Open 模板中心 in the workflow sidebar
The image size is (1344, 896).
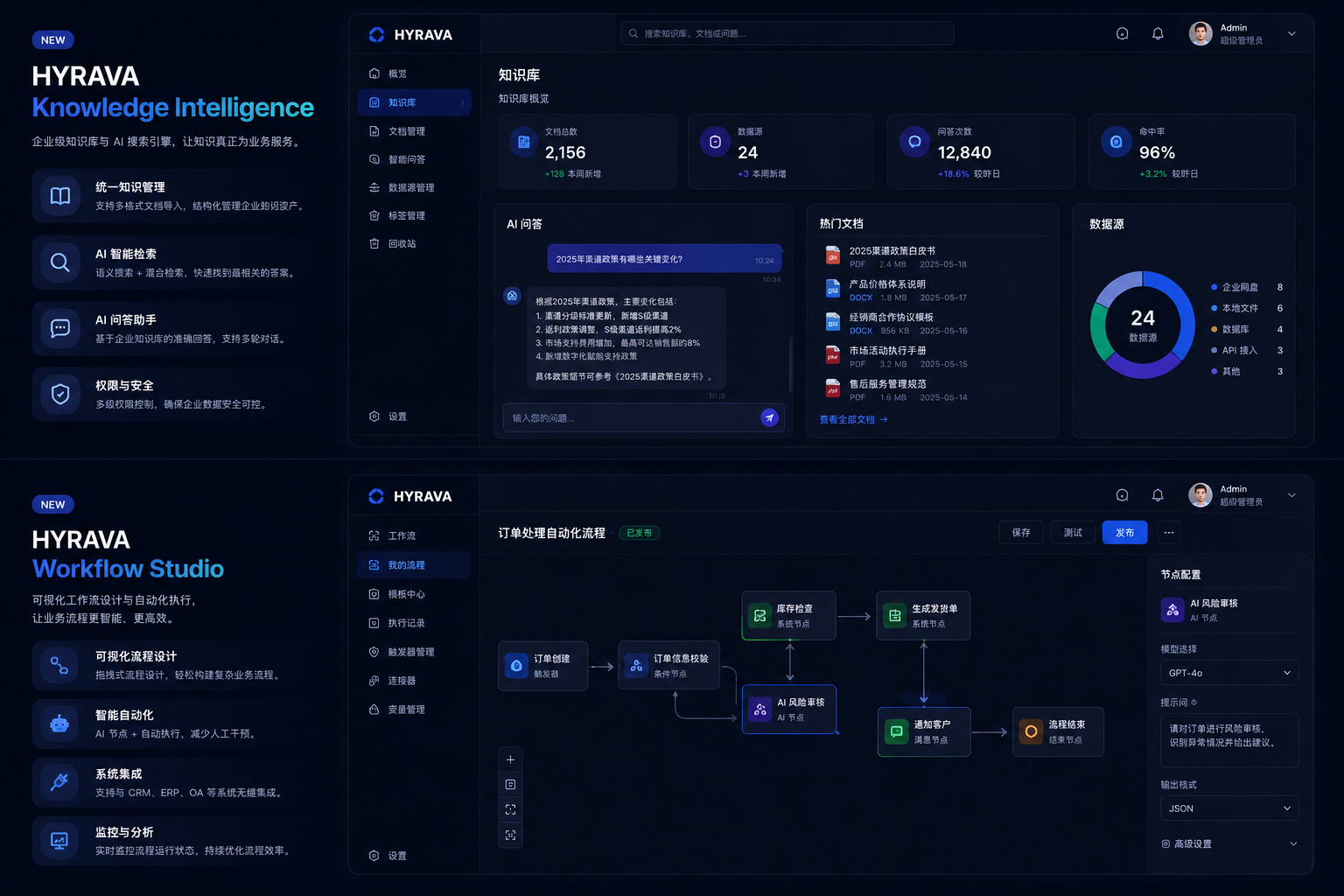tap(414, 594)
